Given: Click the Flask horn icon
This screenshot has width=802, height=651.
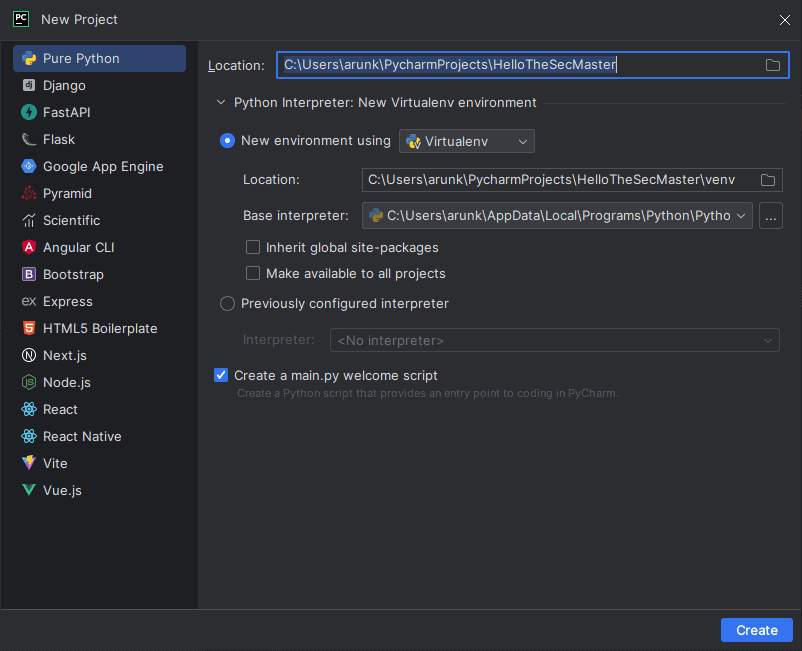Looking at the screenshot, I should [29, 140].
